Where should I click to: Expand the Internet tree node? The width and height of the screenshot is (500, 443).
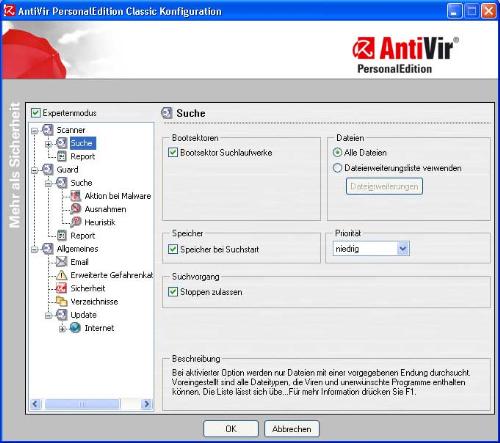point(62,329)
